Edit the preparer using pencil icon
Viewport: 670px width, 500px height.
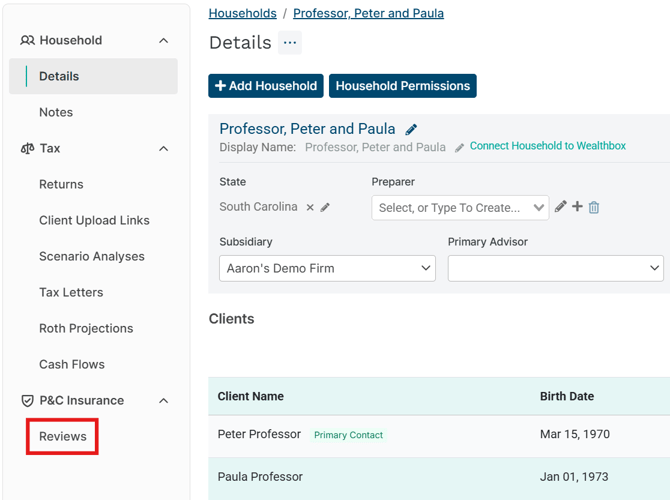pyautogui.click(x=560, y=207)
